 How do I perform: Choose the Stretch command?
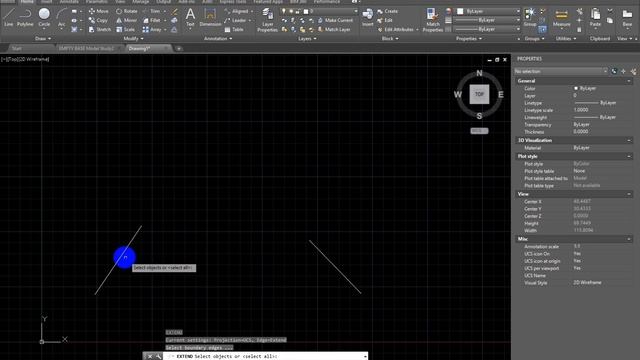pos(100,29)
